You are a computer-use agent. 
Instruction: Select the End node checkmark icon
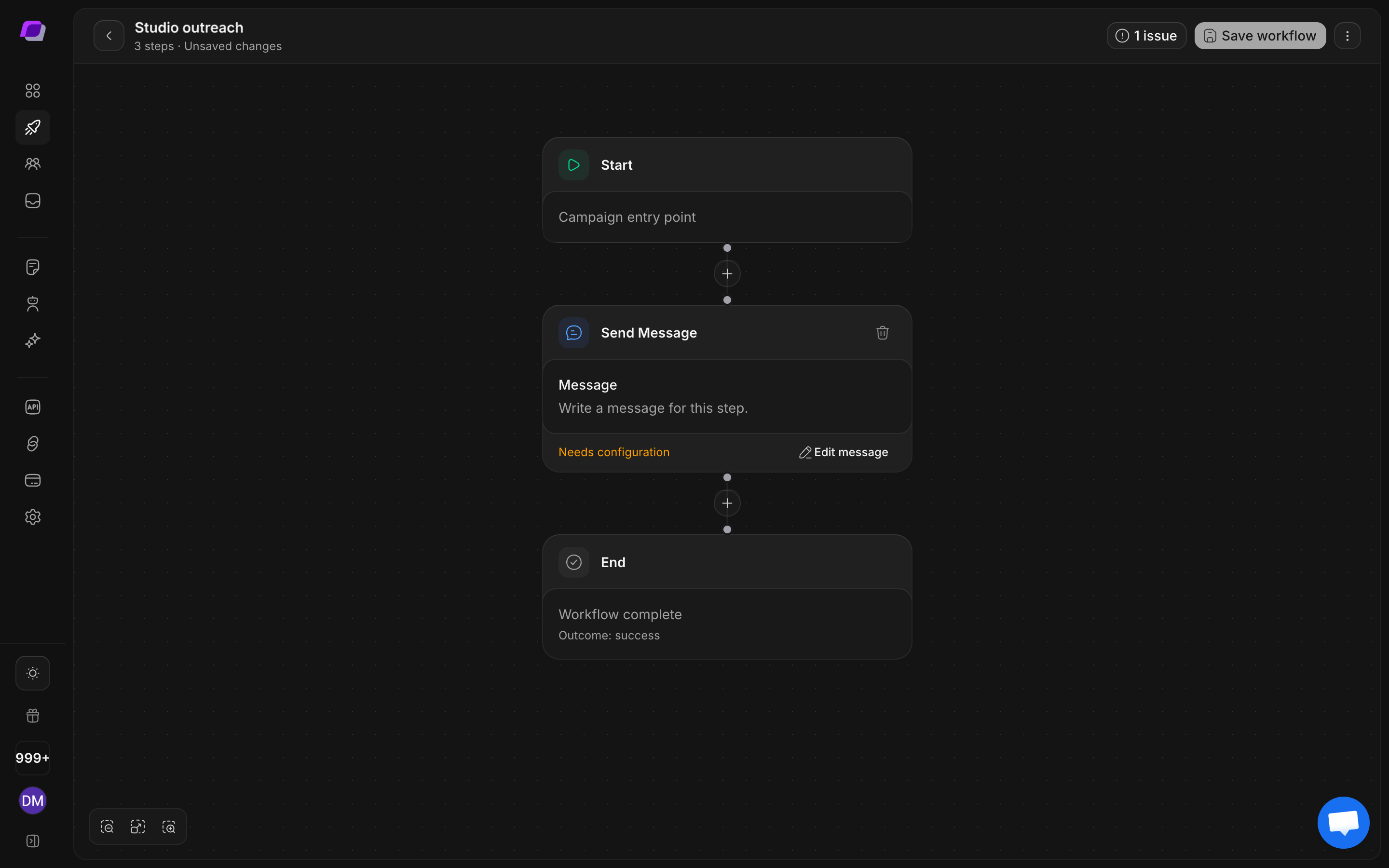(x=574, y=563)
